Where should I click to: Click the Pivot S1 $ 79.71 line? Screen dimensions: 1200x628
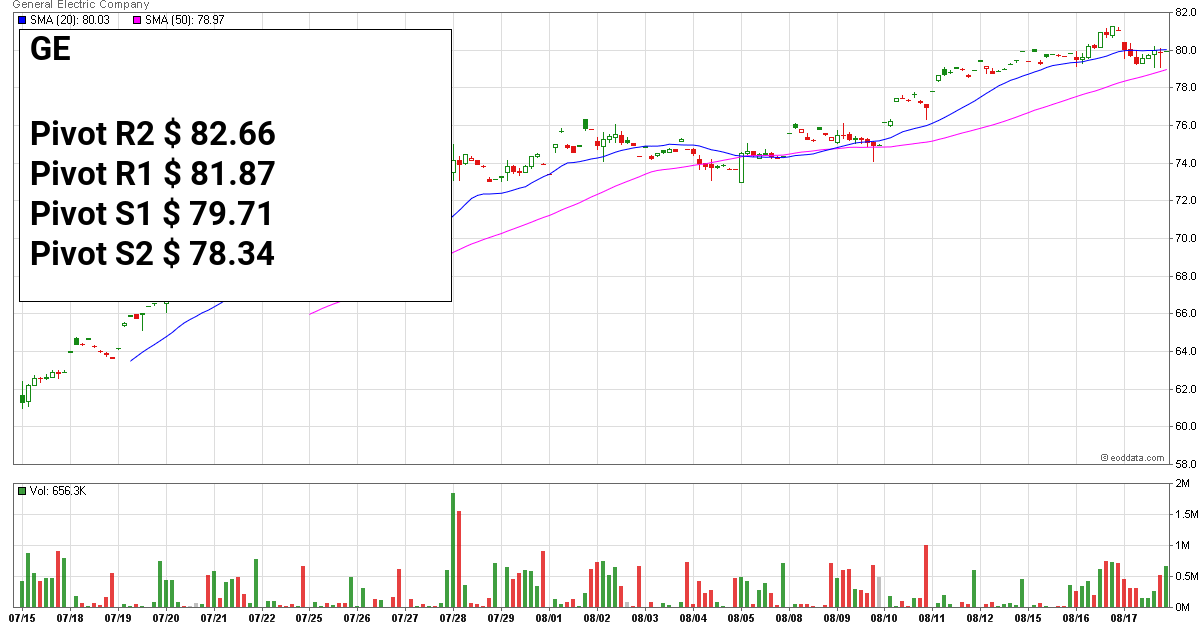152,215
